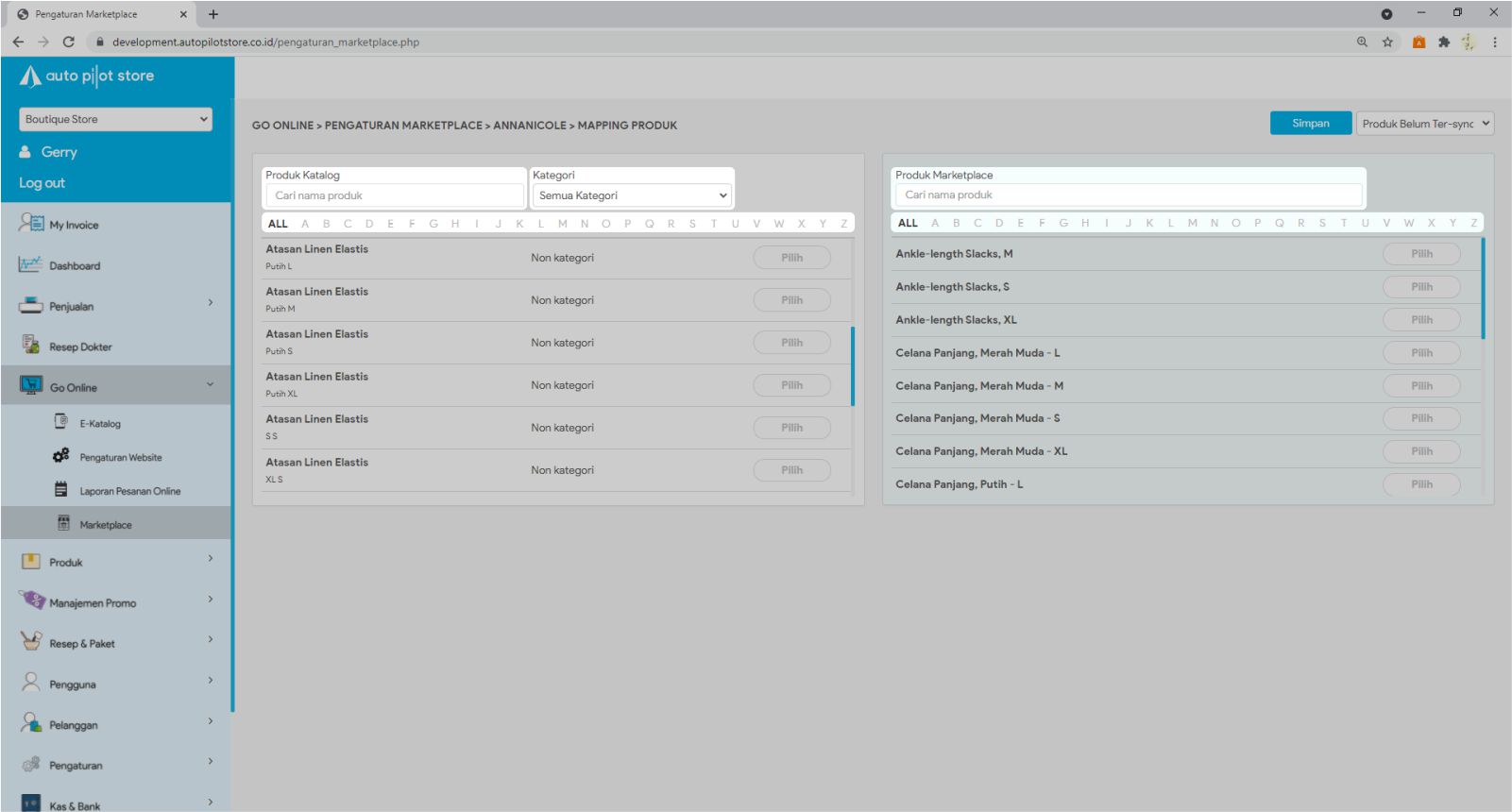The image size is (1512, 812).
Task: Click the My Invoice sidebar icon
Action: (31, 224)
